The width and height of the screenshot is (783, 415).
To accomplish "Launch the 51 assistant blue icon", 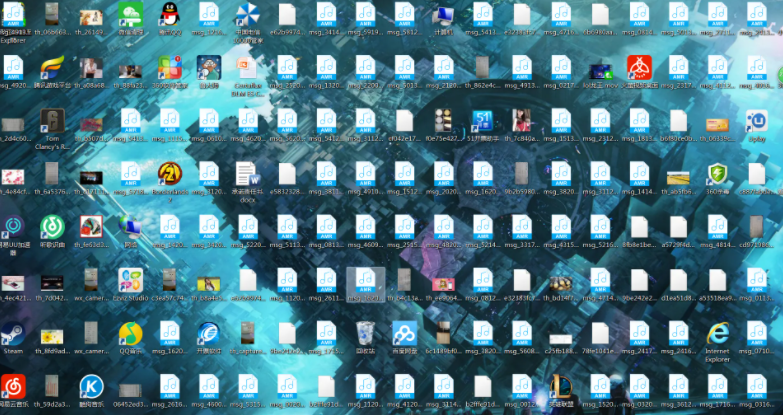I will coord(482,122).
